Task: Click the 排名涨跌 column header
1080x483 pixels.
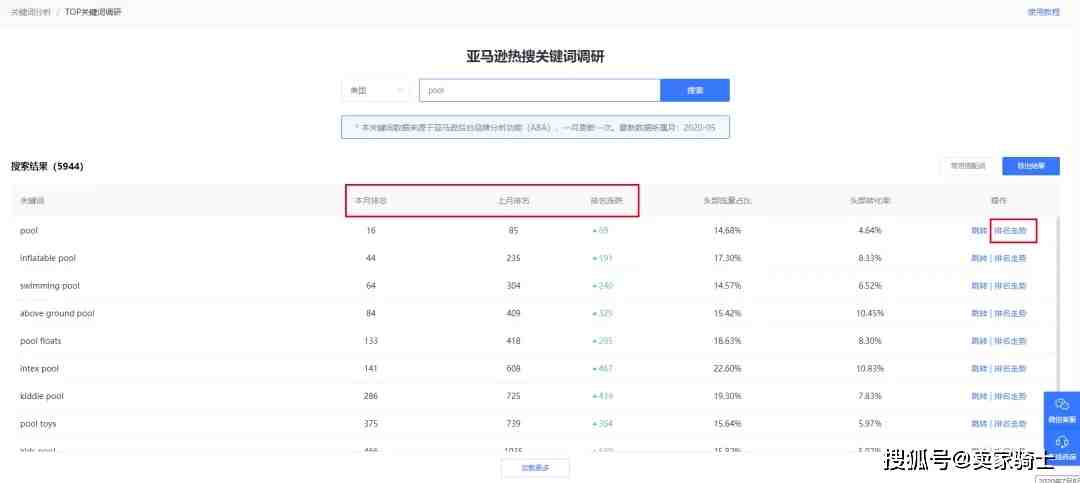Action: click(x=606, y=201)
